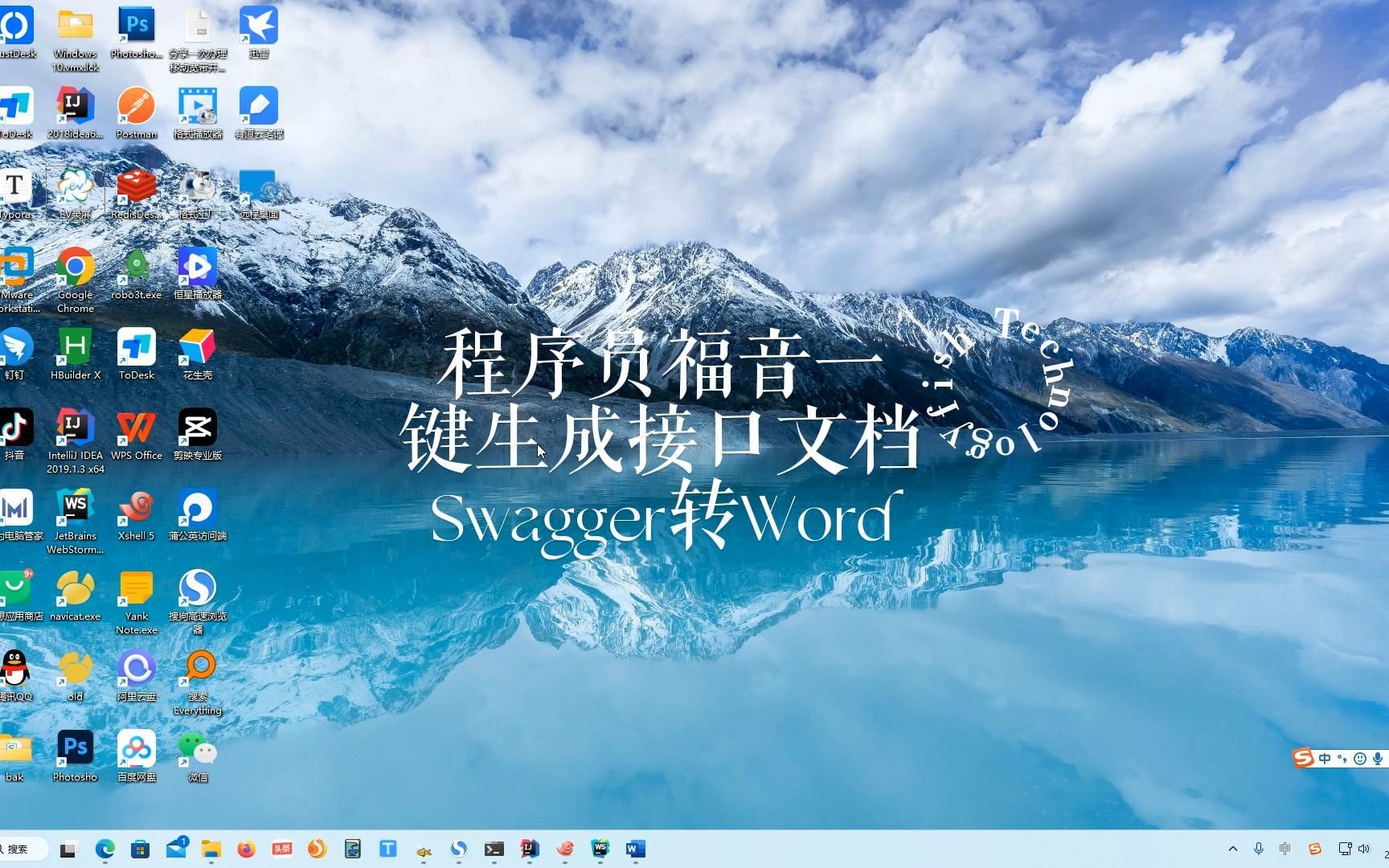Image resolution: width=1389 pixels, height=868 pixels.
Task: Select the 剪映专业版 desktop icon
Action: pos(197,435)
